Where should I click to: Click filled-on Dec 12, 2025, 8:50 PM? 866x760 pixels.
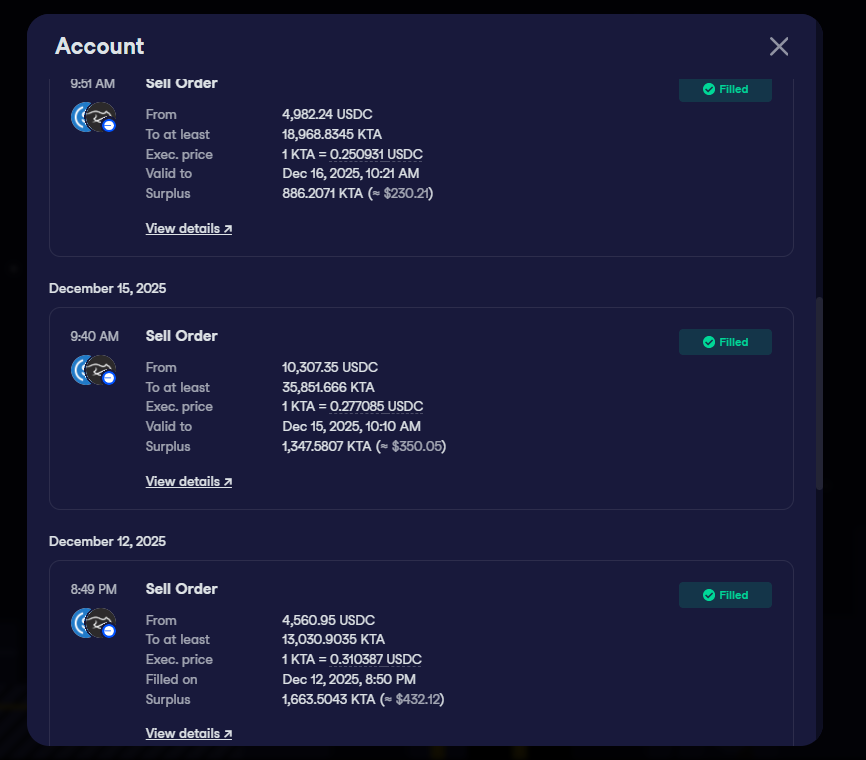click(348, 679)
